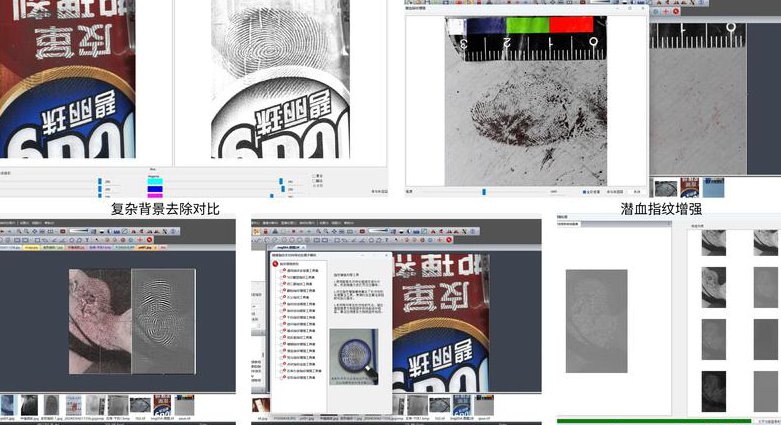Tick the bottom checkbox in background removal panel
The width and height of the screenshot is (781, 425).
(x=315, y=185)
